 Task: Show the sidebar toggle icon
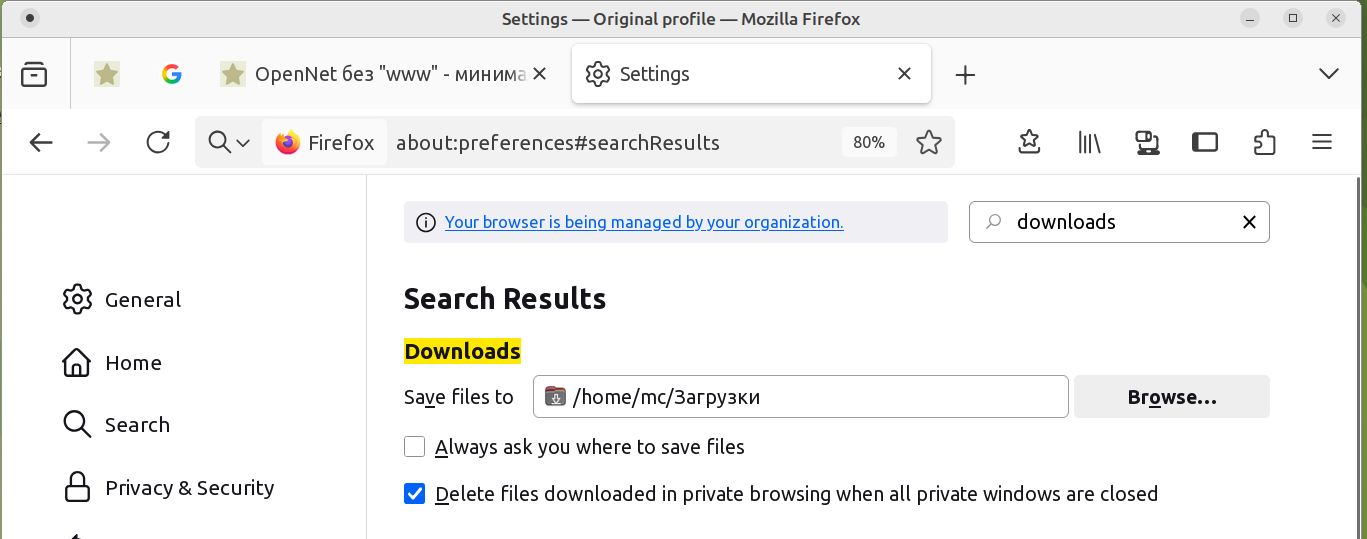pos(1205,142)
